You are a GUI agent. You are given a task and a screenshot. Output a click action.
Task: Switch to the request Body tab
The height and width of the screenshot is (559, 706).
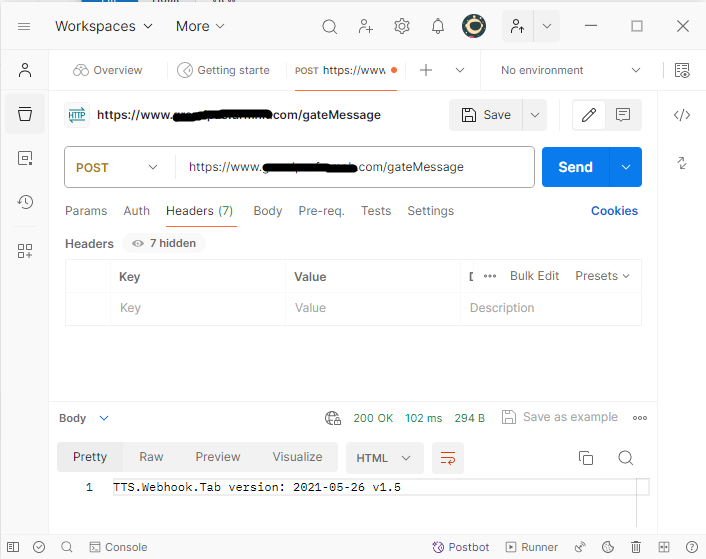click(x=267, y=211)
